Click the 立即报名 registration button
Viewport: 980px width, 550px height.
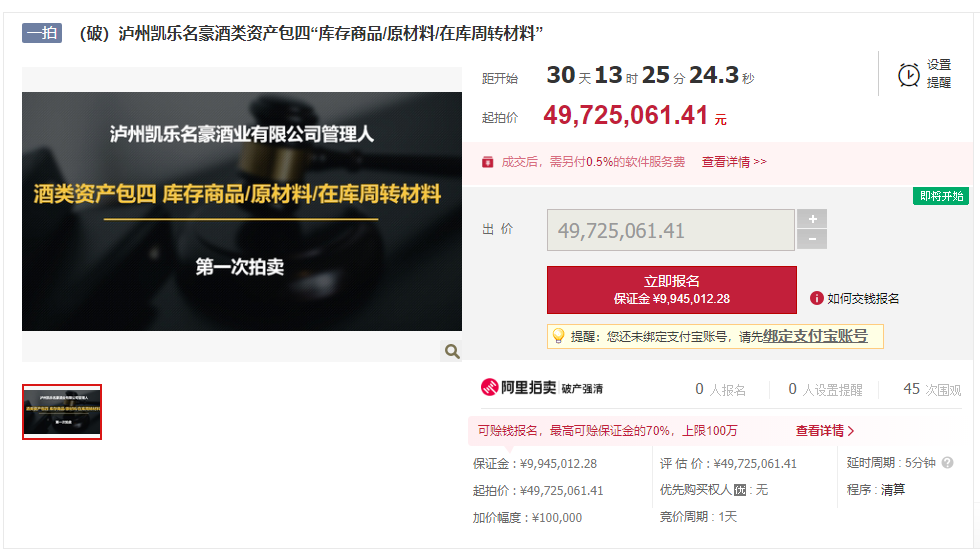tap(671, 289)
